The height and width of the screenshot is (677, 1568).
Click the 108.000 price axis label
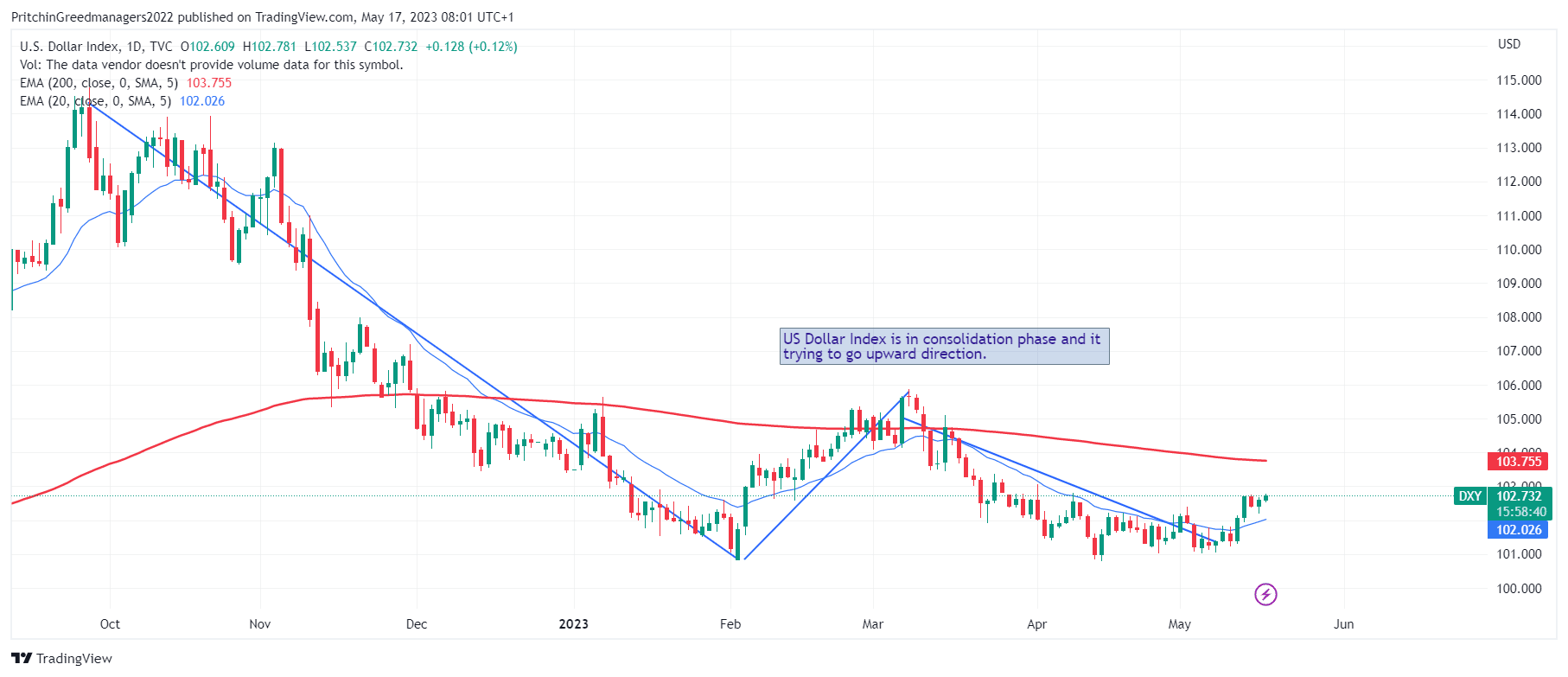pyautogui.click(x=1519, y=317)
